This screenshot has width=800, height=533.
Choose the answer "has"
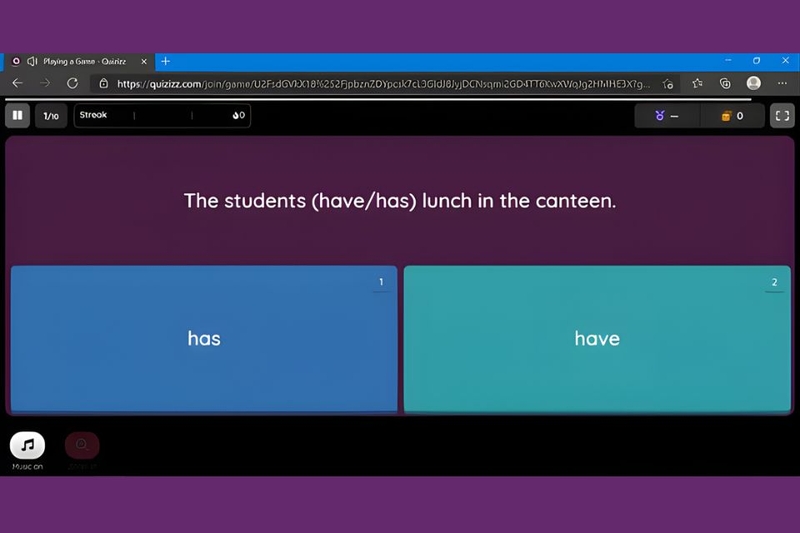click(x=204, y=338)
